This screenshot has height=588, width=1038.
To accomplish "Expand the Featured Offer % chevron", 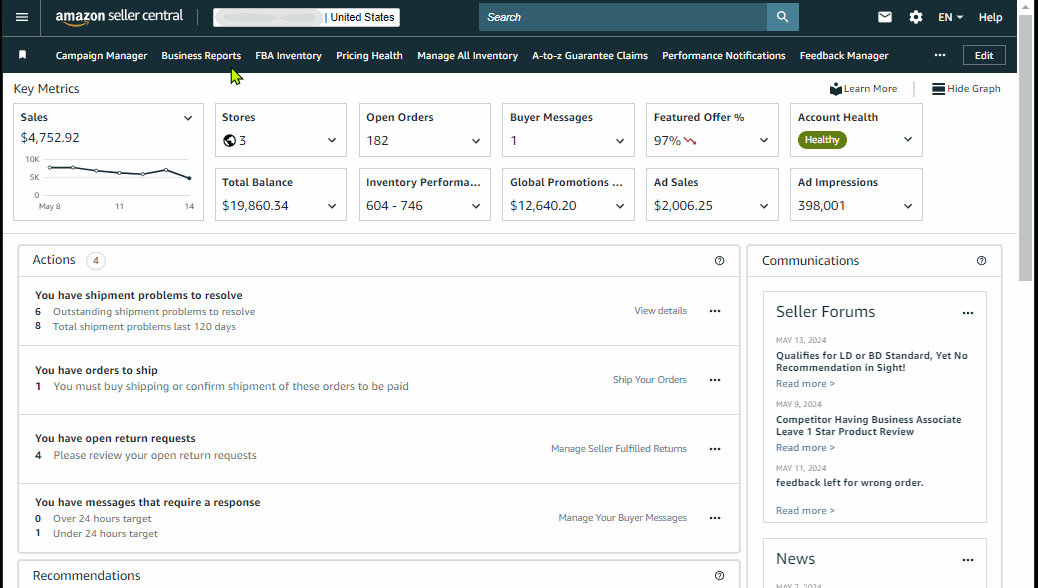I will (x=764, y=140).
